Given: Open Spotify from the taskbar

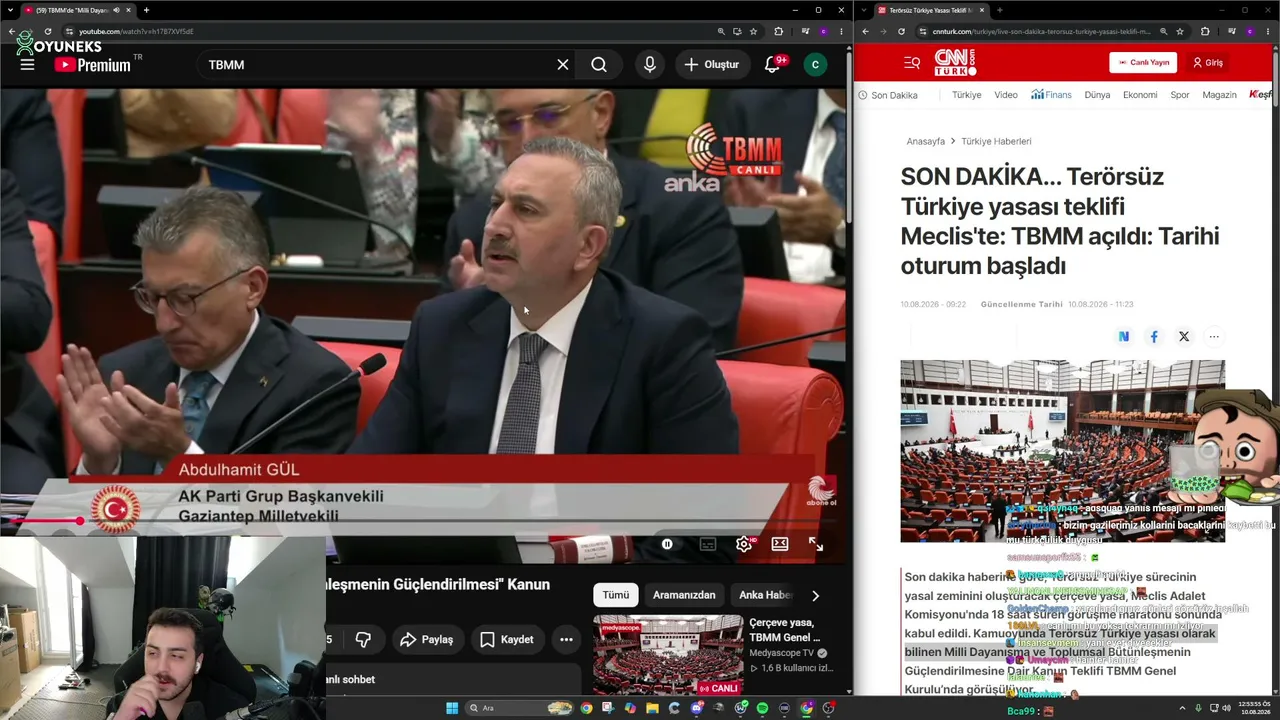Looking at the screenshot, I should pyautogui.click(x=762, y=708).
